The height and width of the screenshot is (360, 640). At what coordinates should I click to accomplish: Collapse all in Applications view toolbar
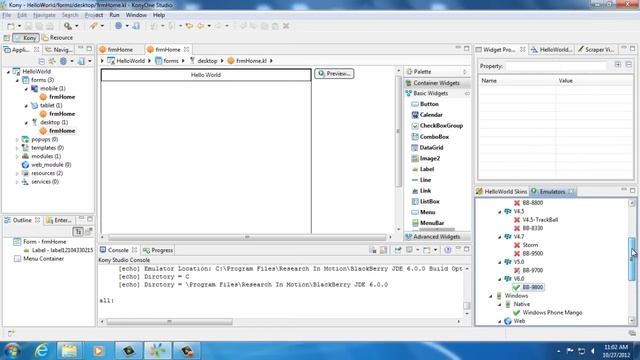(x=41, y=61)
